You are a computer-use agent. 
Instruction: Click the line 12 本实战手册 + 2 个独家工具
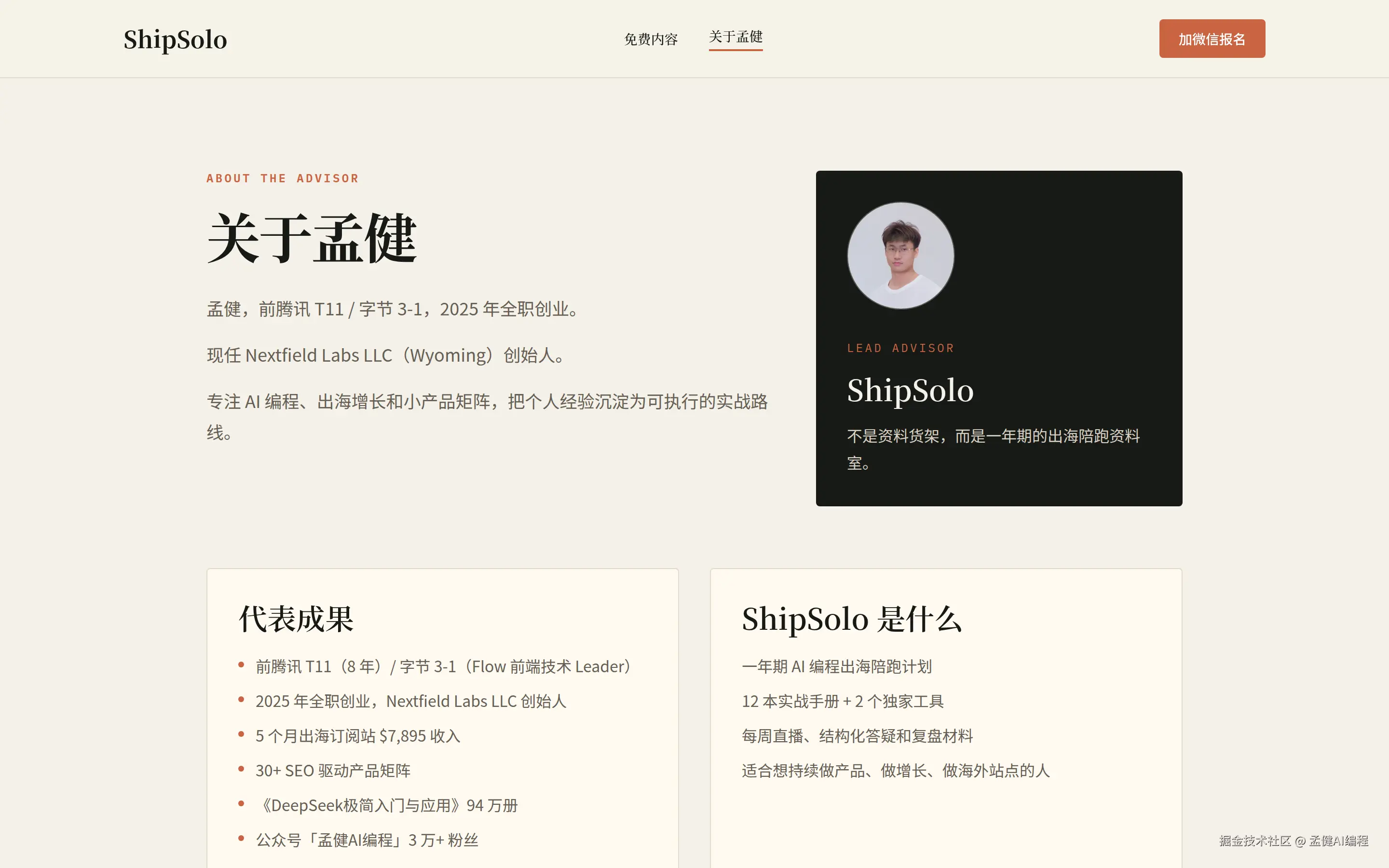(843, 701)
